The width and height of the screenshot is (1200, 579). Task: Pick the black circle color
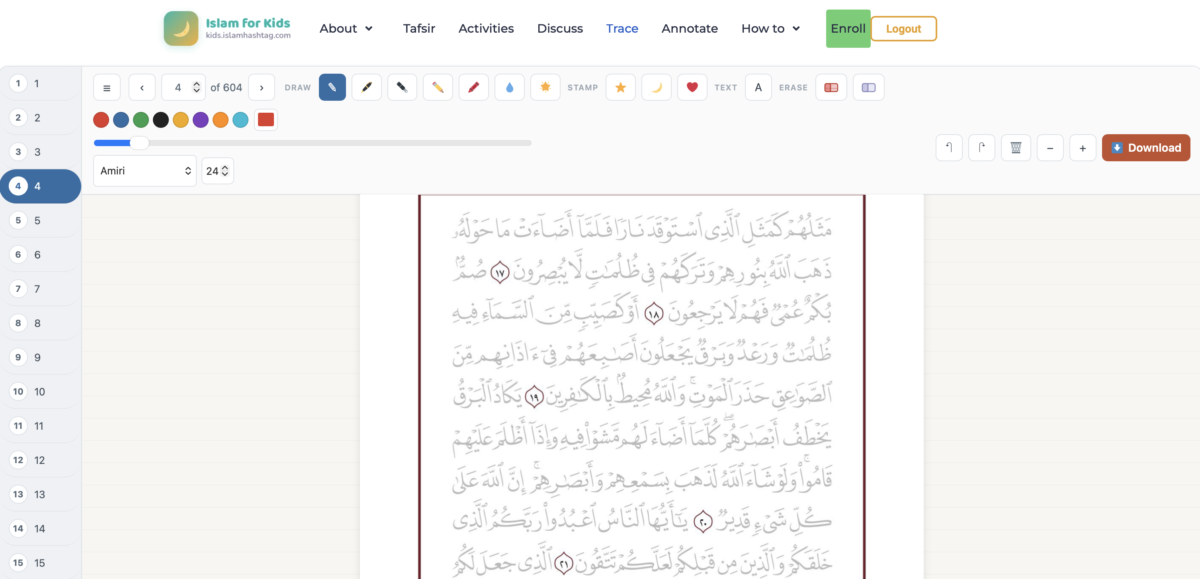click(161, 120)
